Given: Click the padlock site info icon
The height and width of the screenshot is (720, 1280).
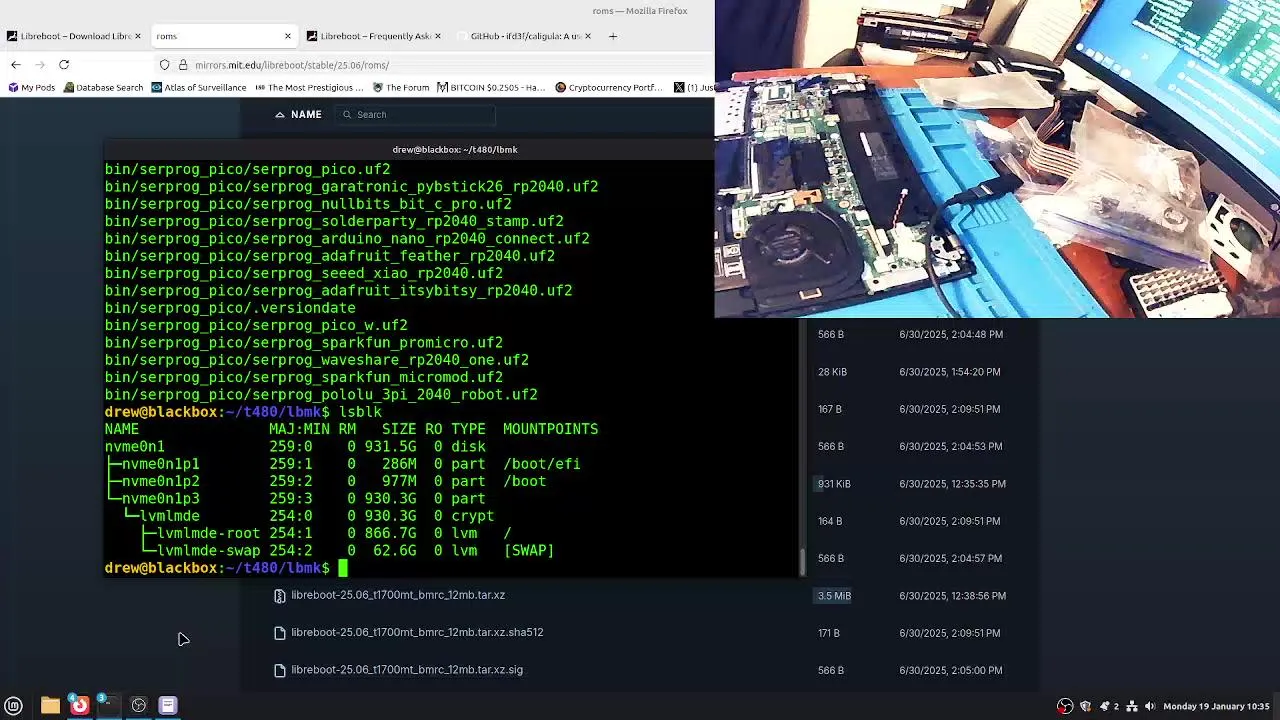Looking at the screenshot, I should [183, 65].
